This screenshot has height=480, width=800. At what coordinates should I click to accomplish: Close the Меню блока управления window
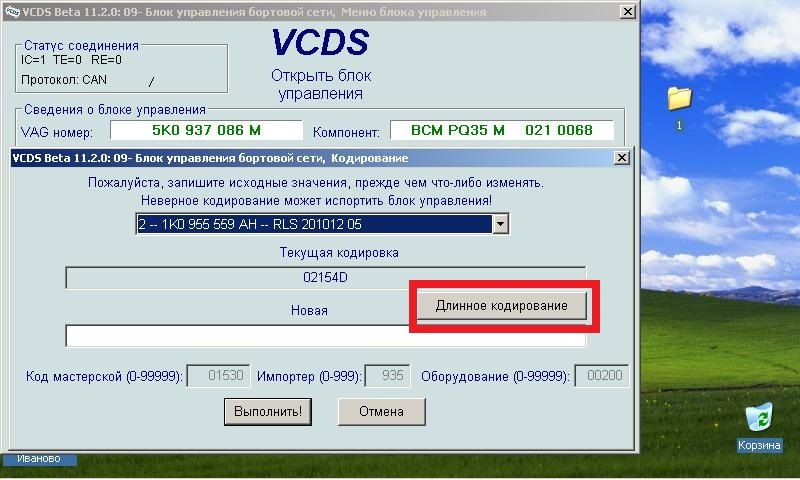(628, 11)
